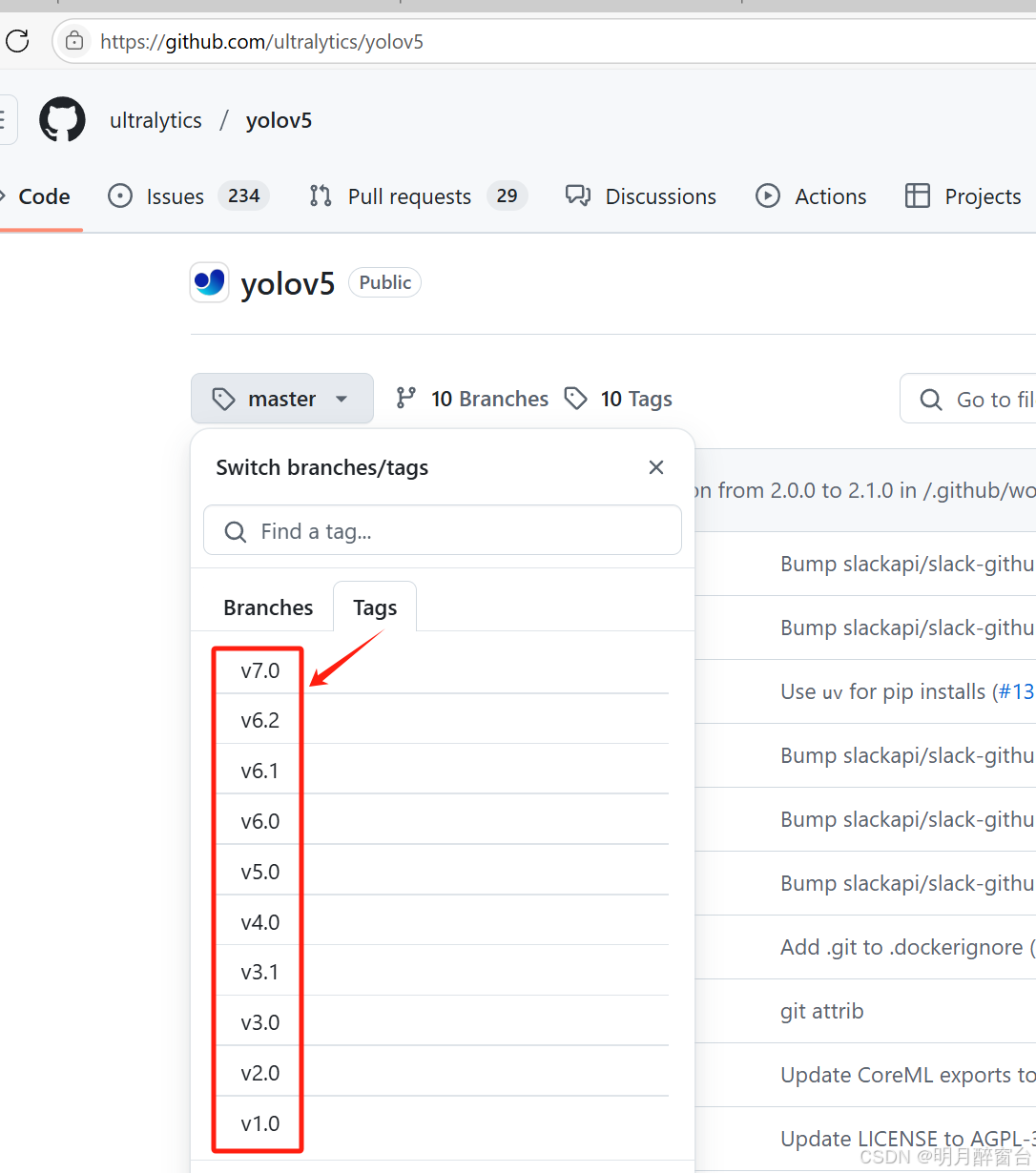Select tag v6.0
Image resolution: width=1036 pixels, height=1173 pixels.
pos(443,821)
